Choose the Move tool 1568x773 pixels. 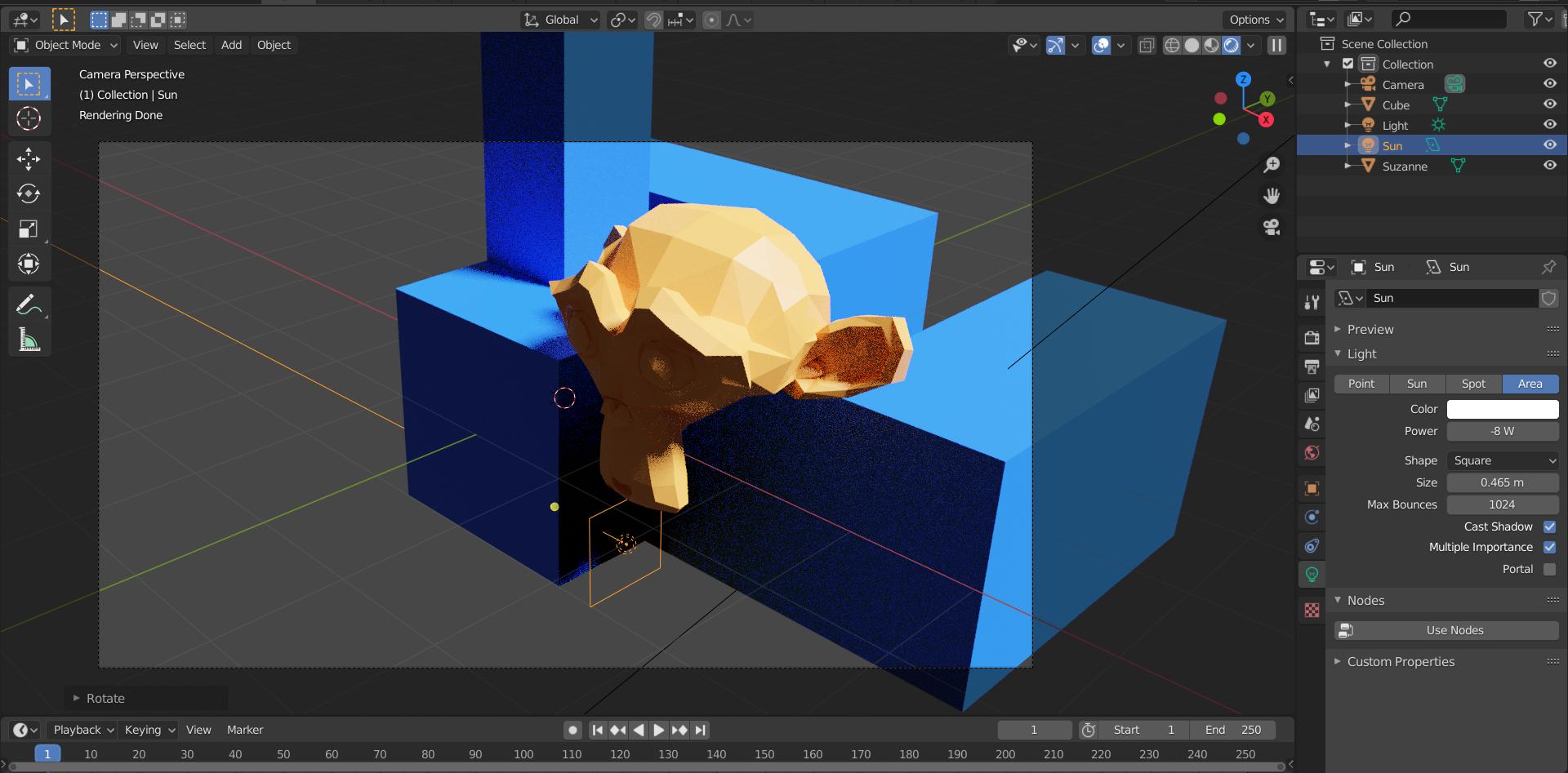click(29, 159)
